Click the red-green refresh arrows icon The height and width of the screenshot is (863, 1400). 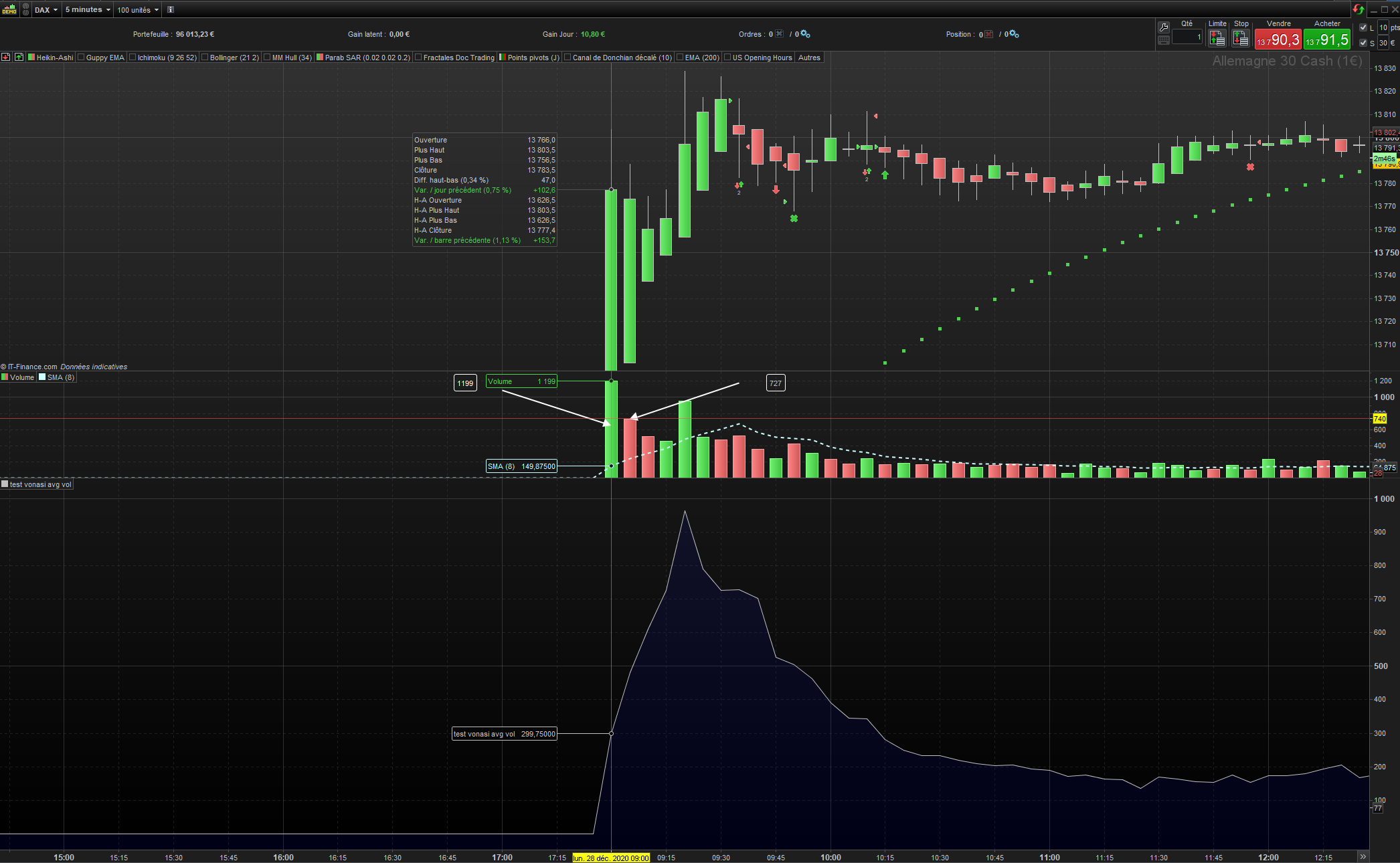click(x=1358, y=9)
